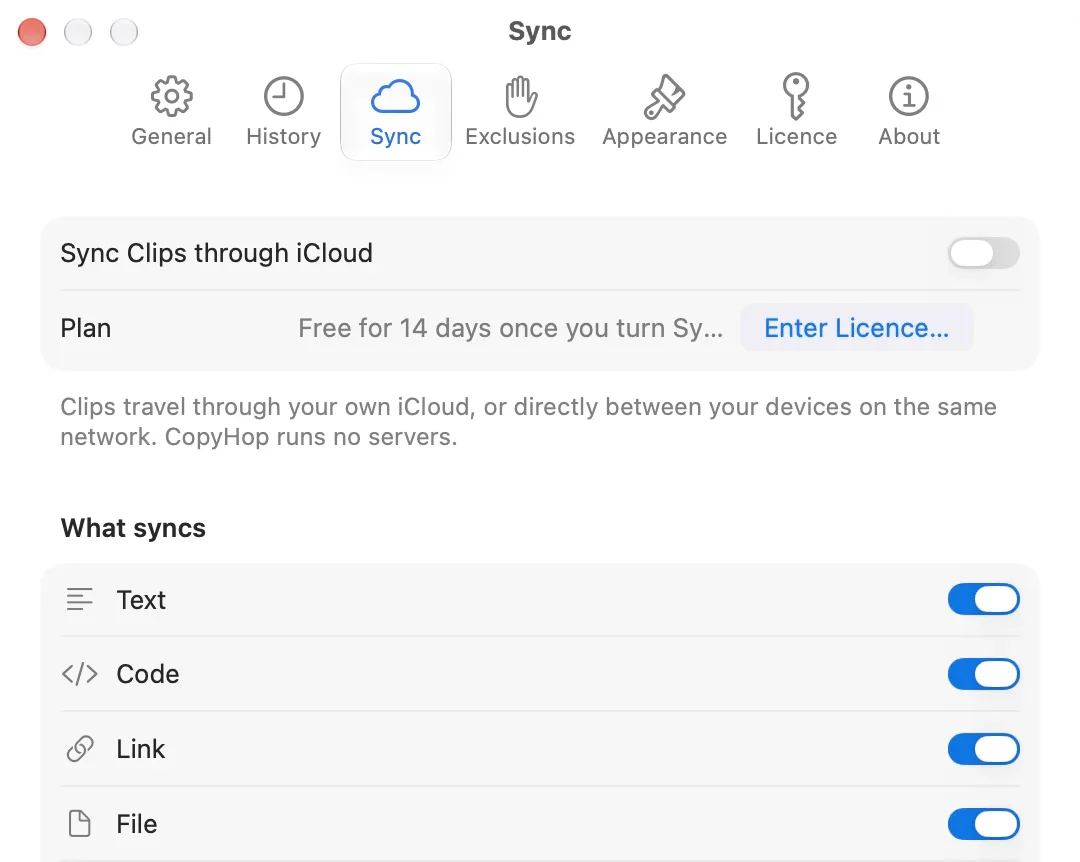Viewport: 1080px width, 862px height.
Task: Enable Sync Clips through iCloud switch
Action: 984,254
